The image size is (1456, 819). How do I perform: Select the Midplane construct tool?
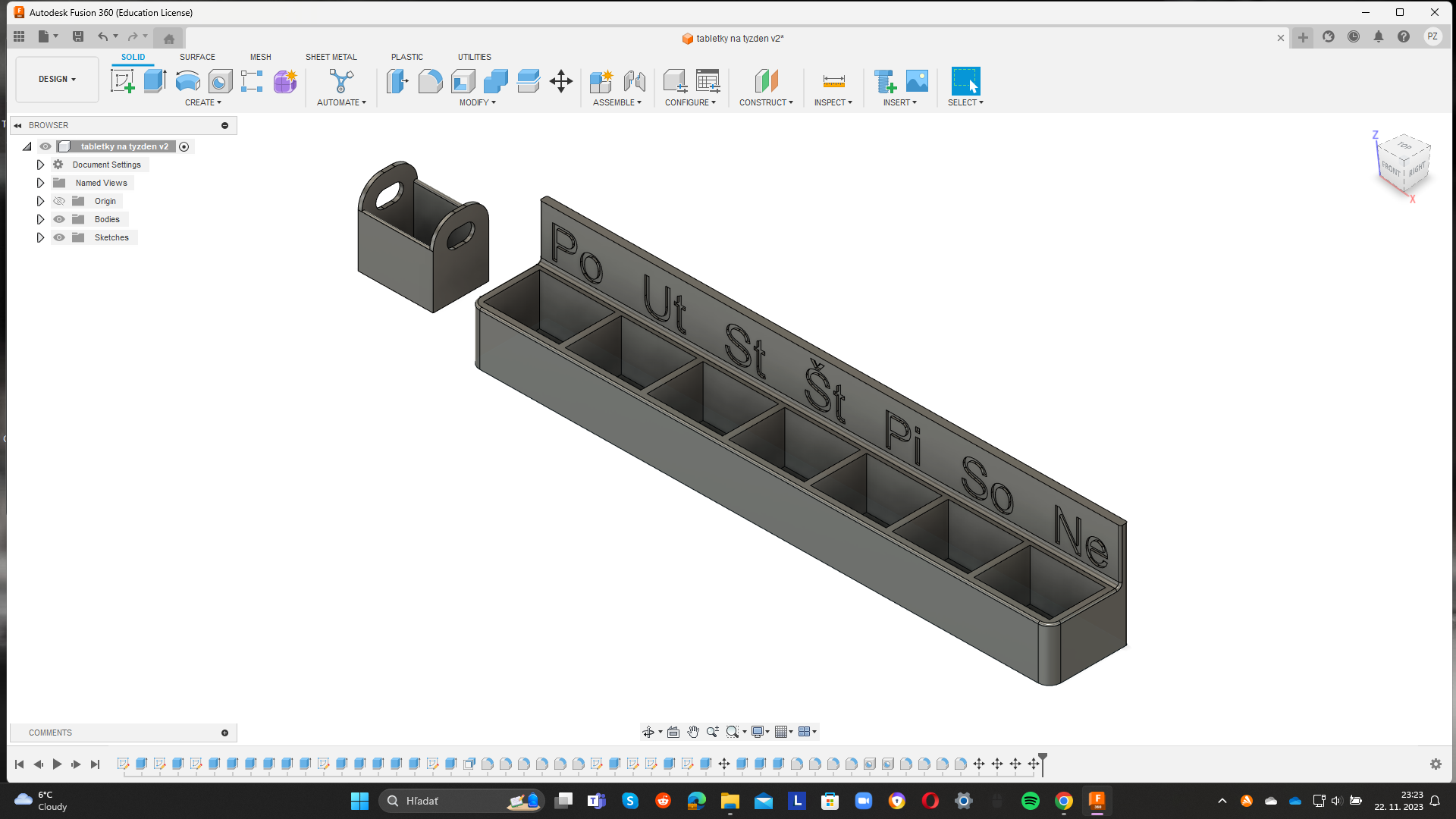(766, 81)
